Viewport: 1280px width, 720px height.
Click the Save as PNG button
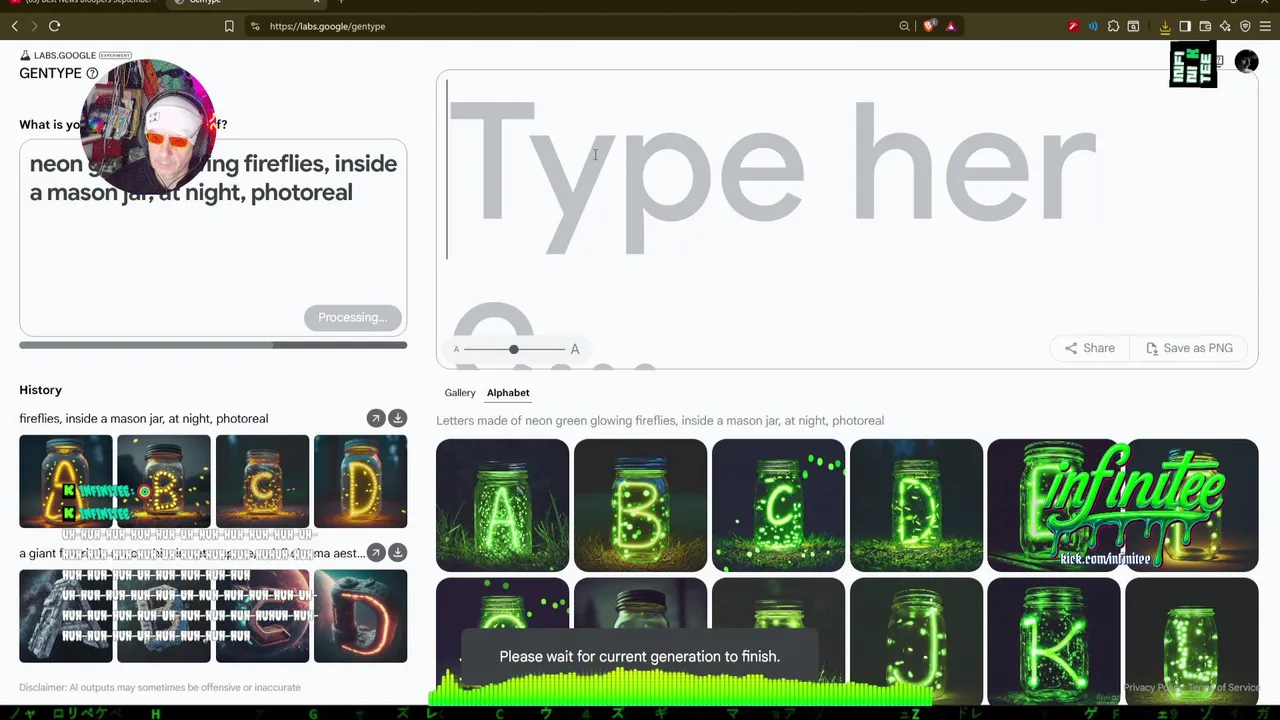(1189, 348)
